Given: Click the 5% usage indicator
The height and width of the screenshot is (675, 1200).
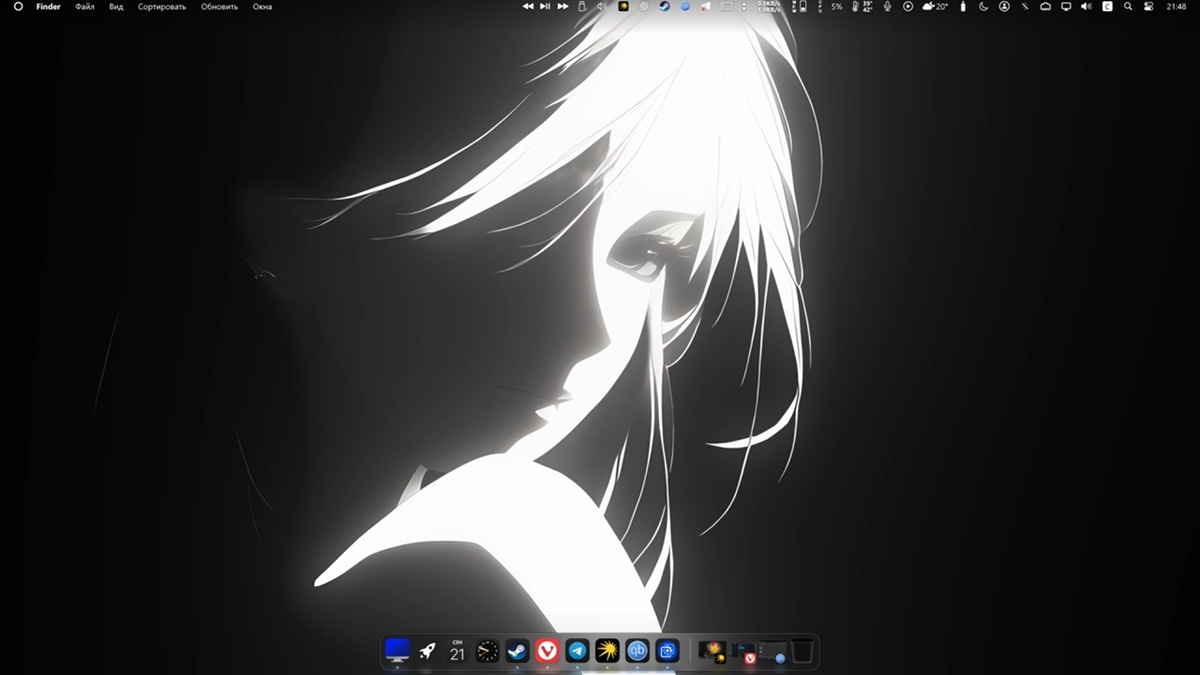Looking at the screenshot, I should tap(836, 6).
